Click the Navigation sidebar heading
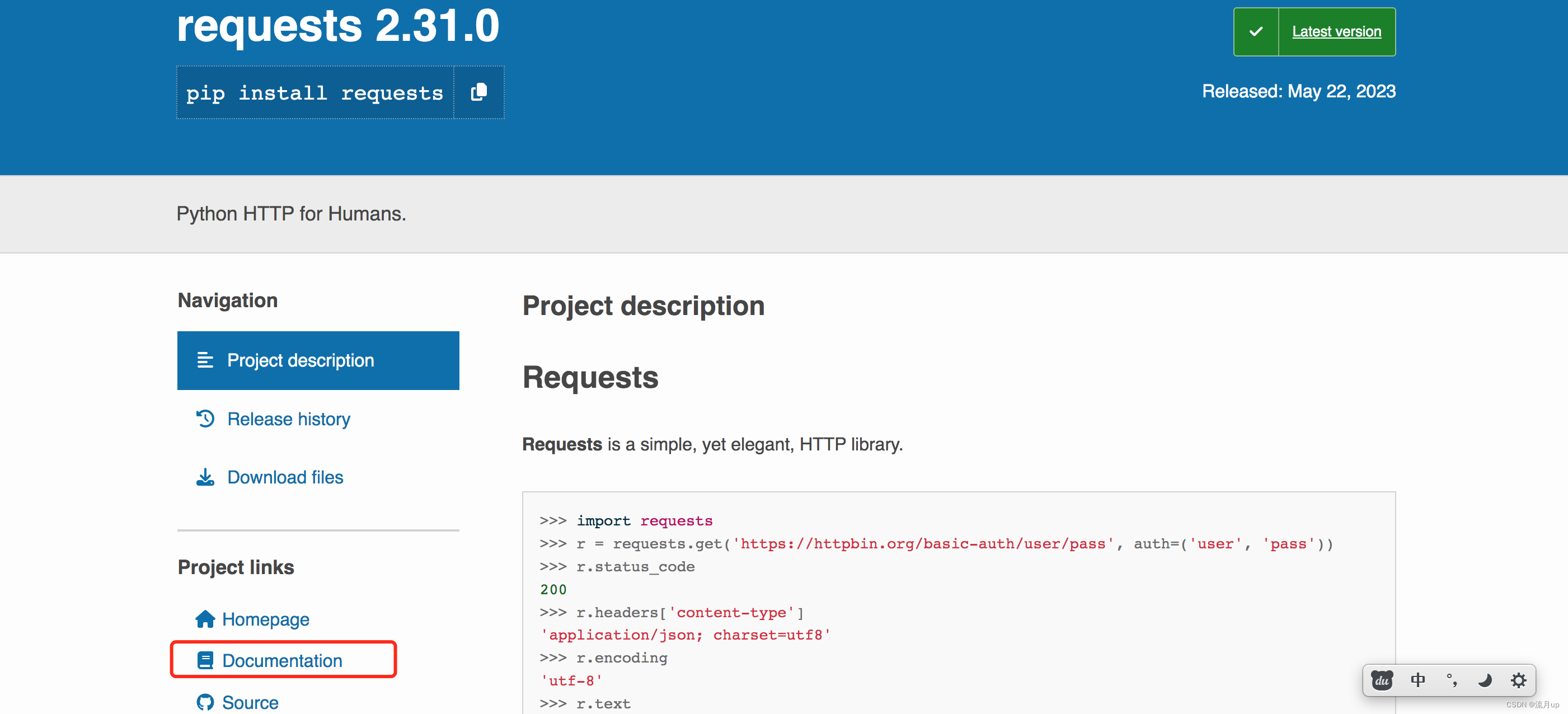Image resolution: width=1568 pixels, height=714 pixels. (x=228, y=300)
